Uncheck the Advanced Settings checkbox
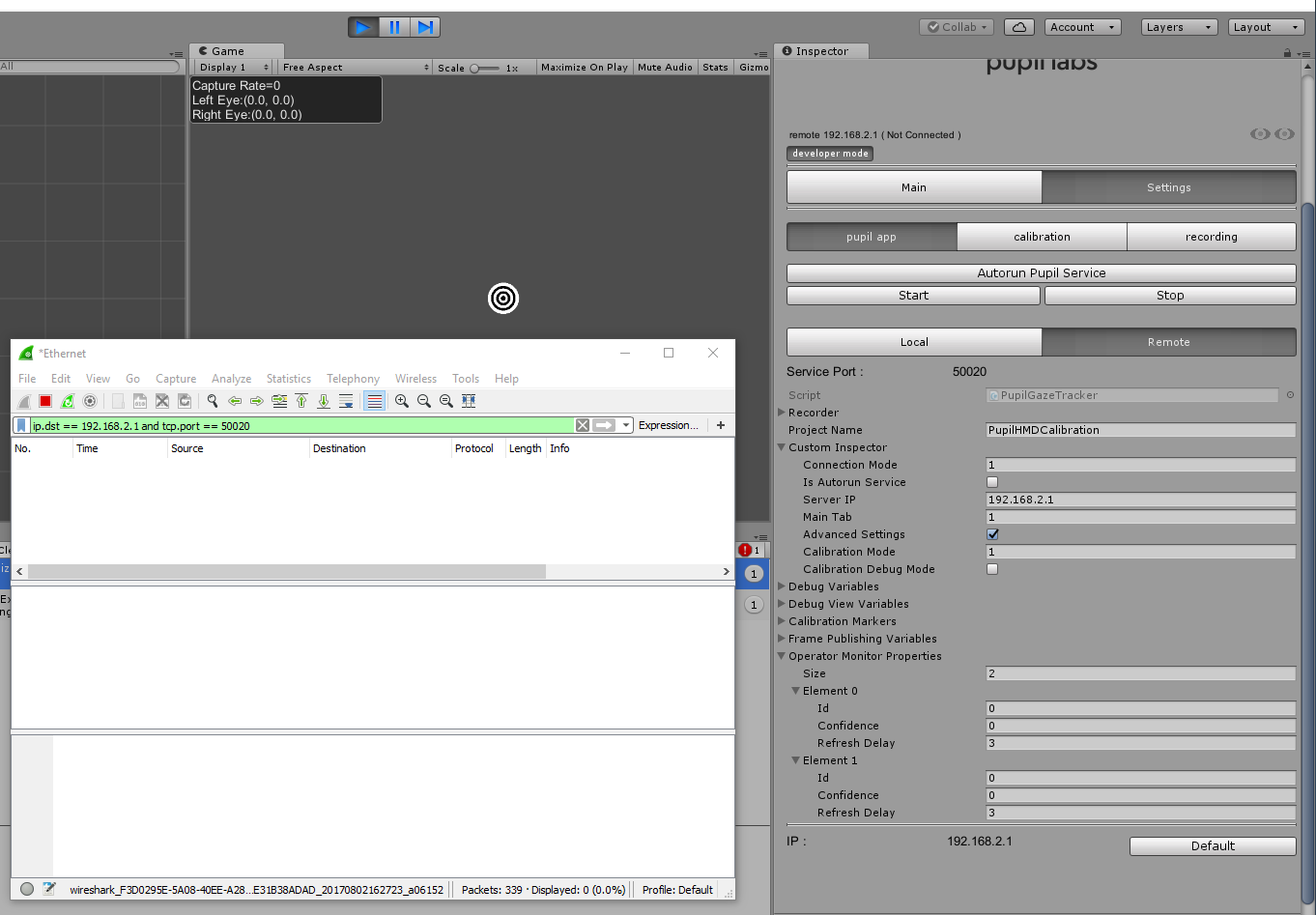Screen dimensions: 1316x915 pos(992,534)
